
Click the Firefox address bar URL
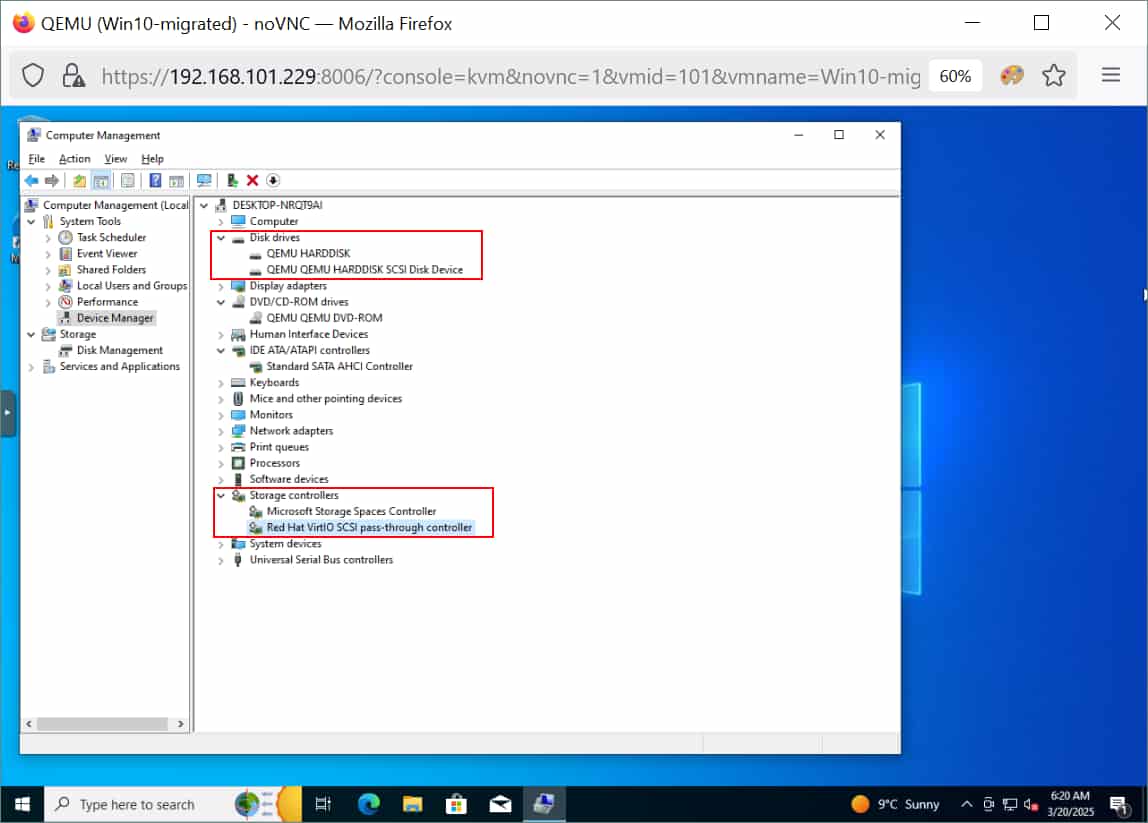[x=510, y=76]
